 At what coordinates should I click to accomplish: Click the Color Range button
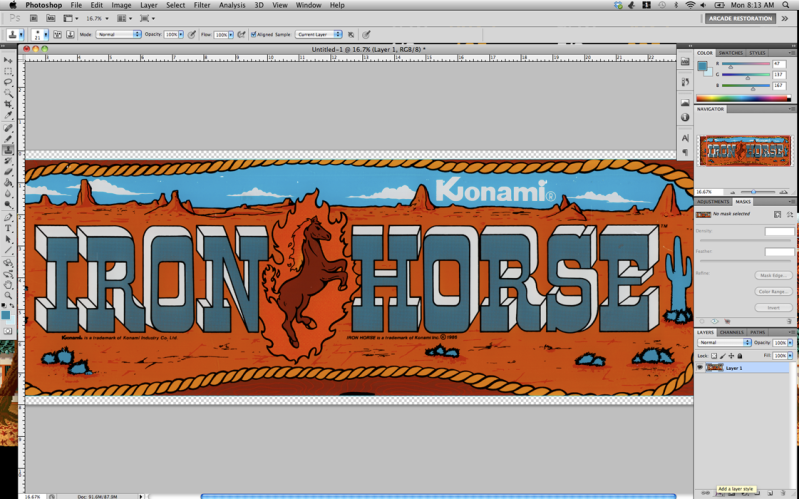pos(773,292)
